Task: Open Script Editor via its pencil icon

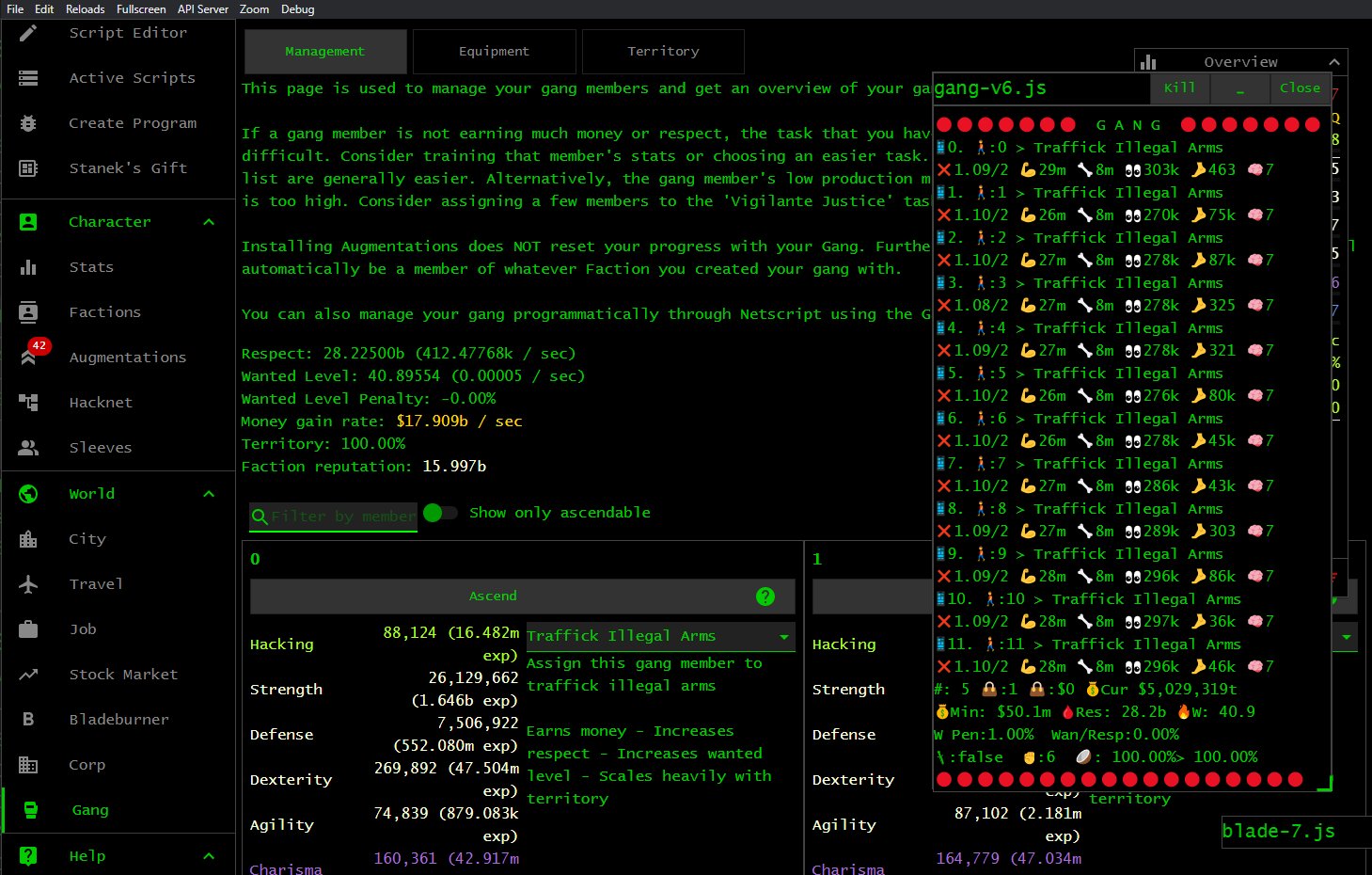Action: click(x=28, y=33)
